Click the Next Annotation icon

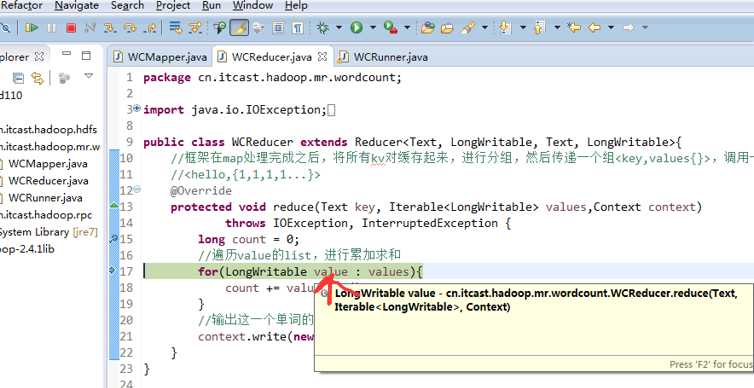point(504,28)
